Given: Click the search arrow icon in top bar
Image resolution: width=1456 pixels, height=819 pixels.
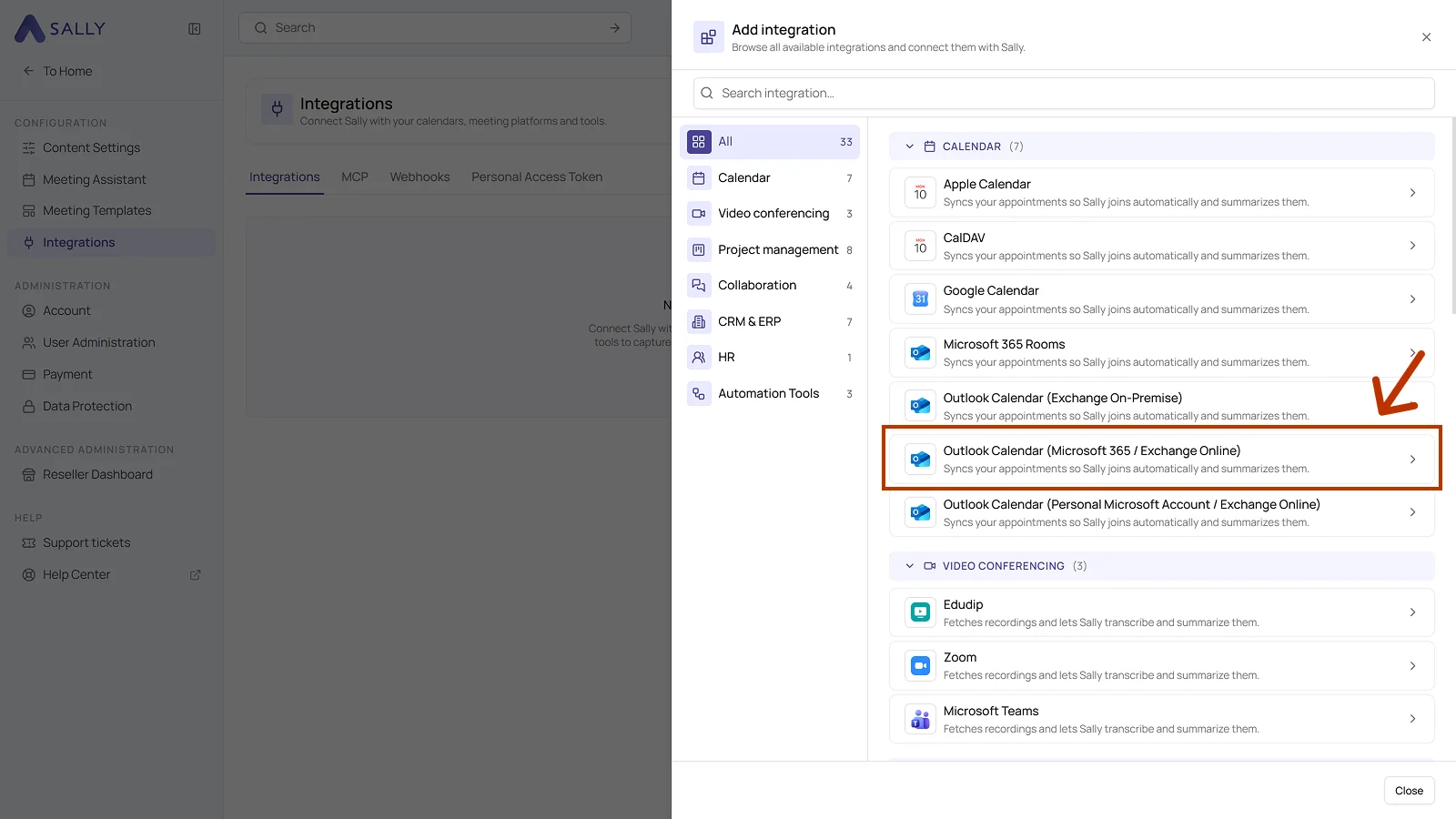Looking at the screenshot, I should coord(615,27).
